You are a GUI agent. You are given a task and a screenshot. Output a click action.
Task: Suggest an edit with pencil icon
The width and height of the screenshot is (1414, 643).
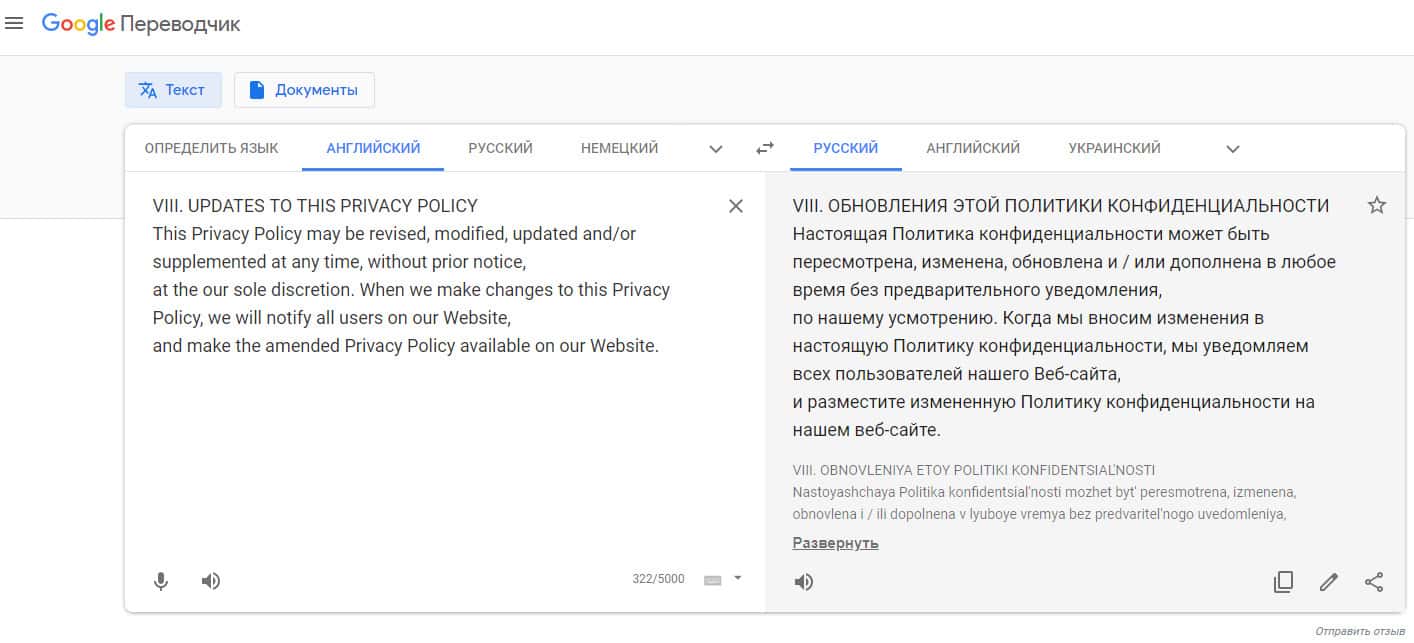tap(1329, 582)
